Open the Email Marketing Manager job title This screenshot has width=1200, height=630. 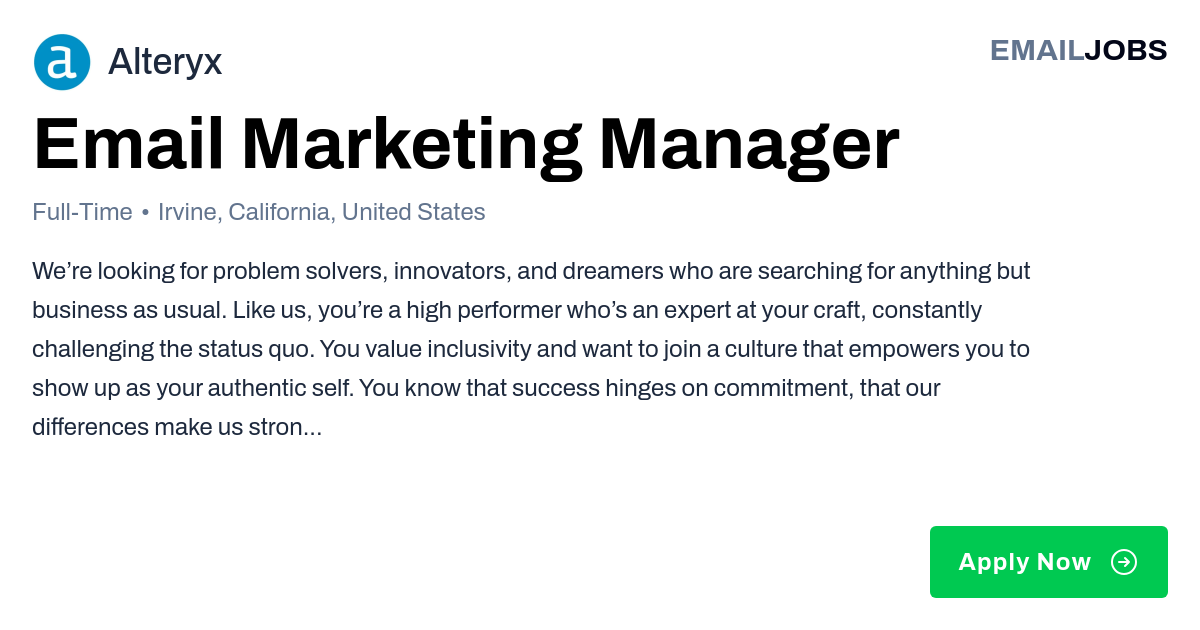(466, 146)
